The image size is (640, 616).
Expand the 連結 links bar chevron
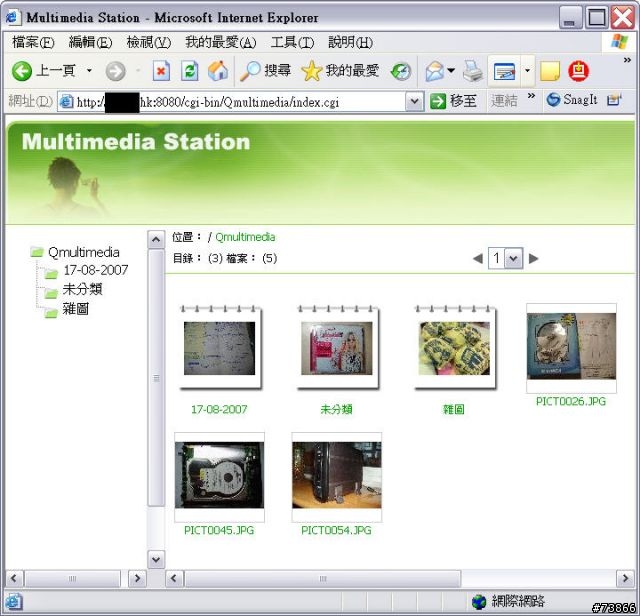pyautogui.click(x=531, y=96)
